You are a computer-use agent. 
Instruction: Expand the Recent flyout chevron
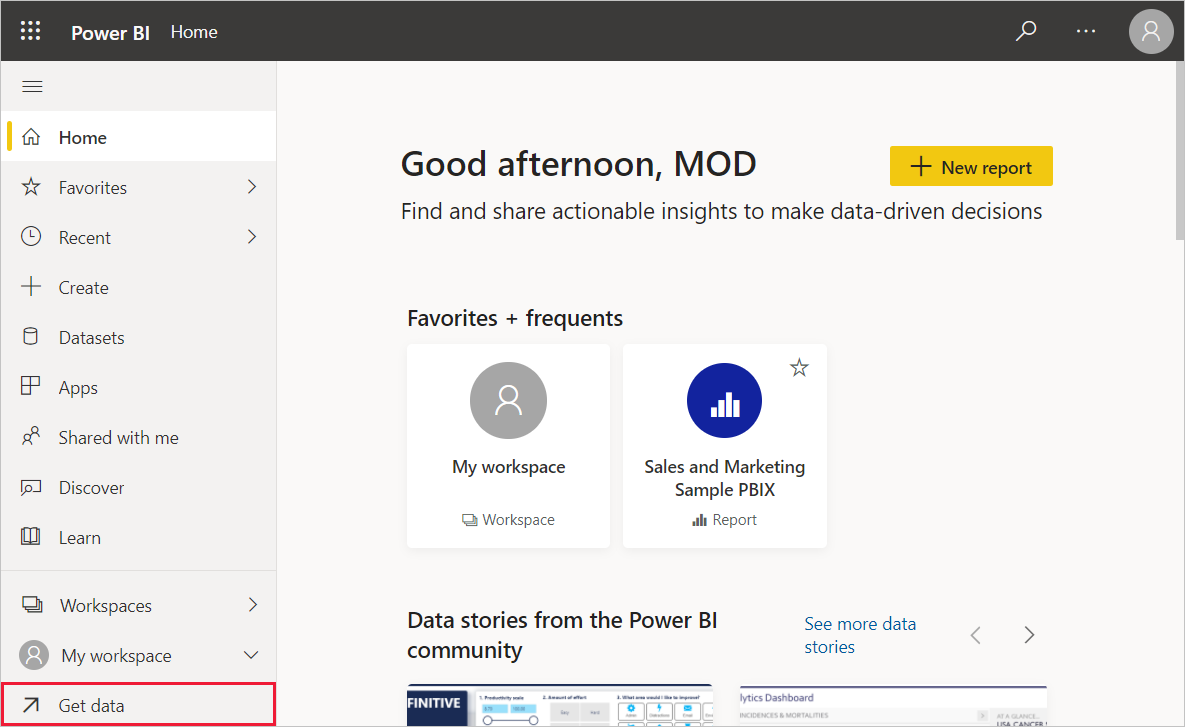[252, 237]
